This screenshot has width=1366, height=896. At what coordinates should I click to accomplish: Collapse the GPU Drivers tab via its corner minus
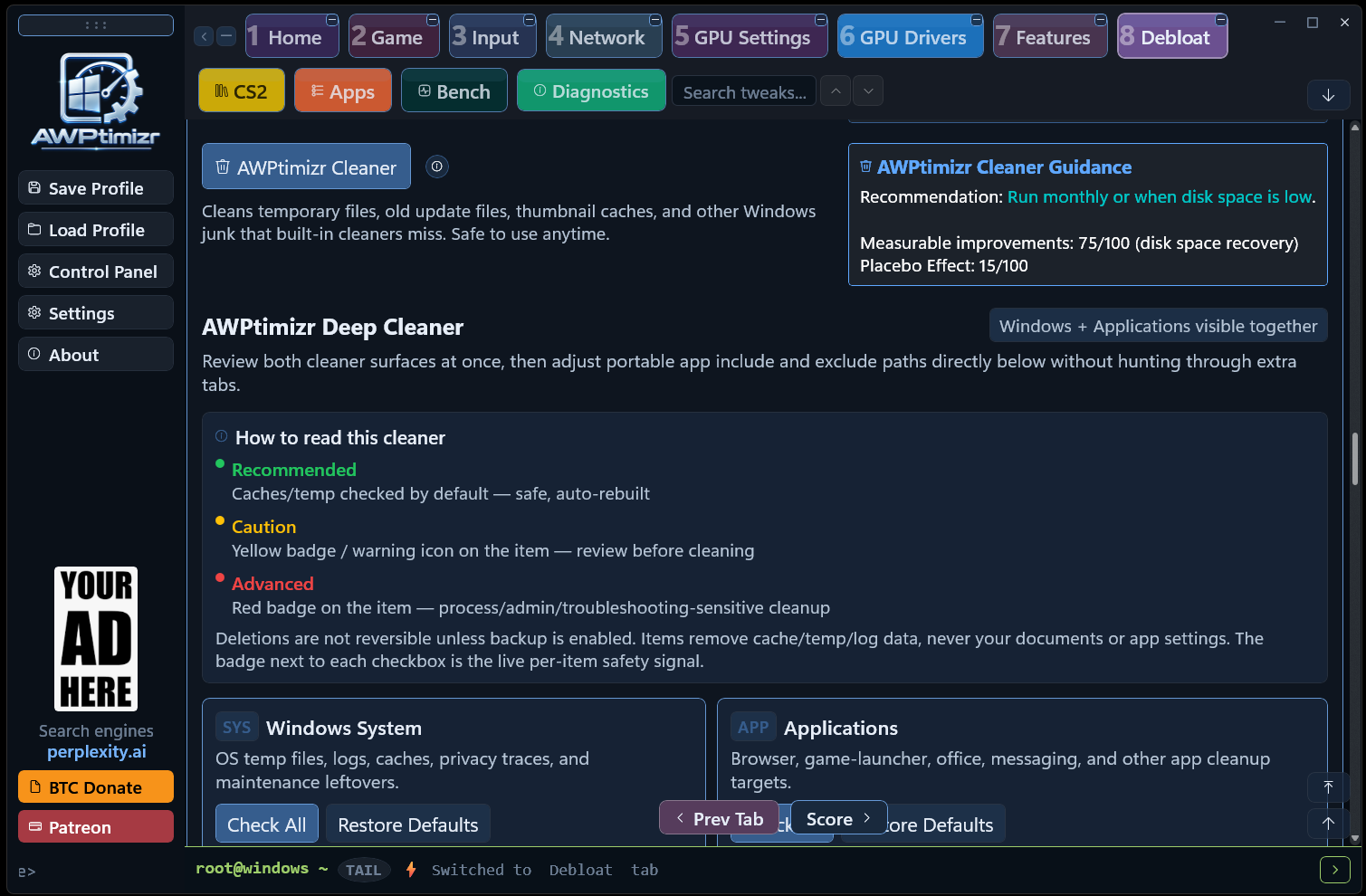point(977,20)
